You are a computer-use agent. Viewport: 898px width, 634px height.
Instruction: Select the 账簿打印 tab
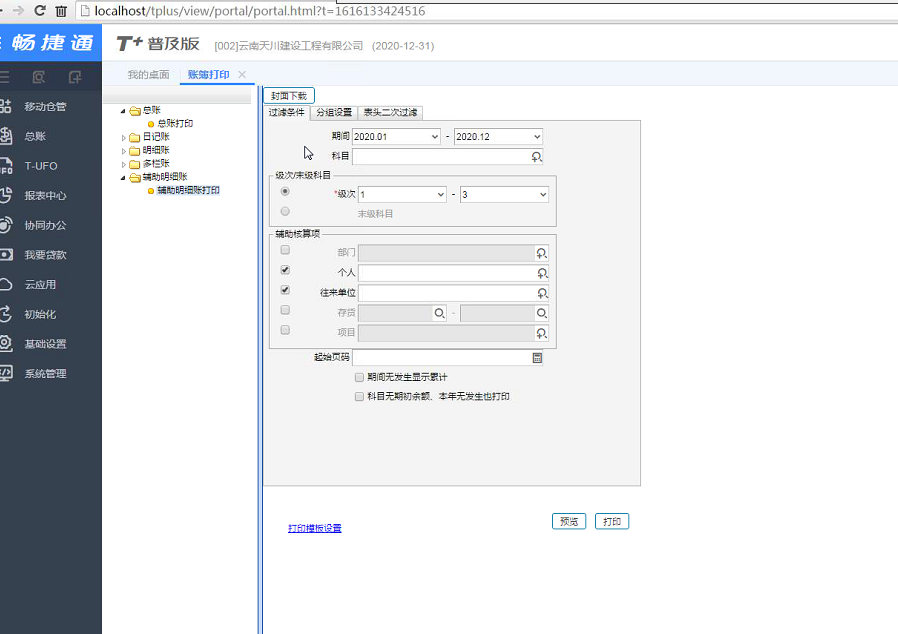(208, 74)
